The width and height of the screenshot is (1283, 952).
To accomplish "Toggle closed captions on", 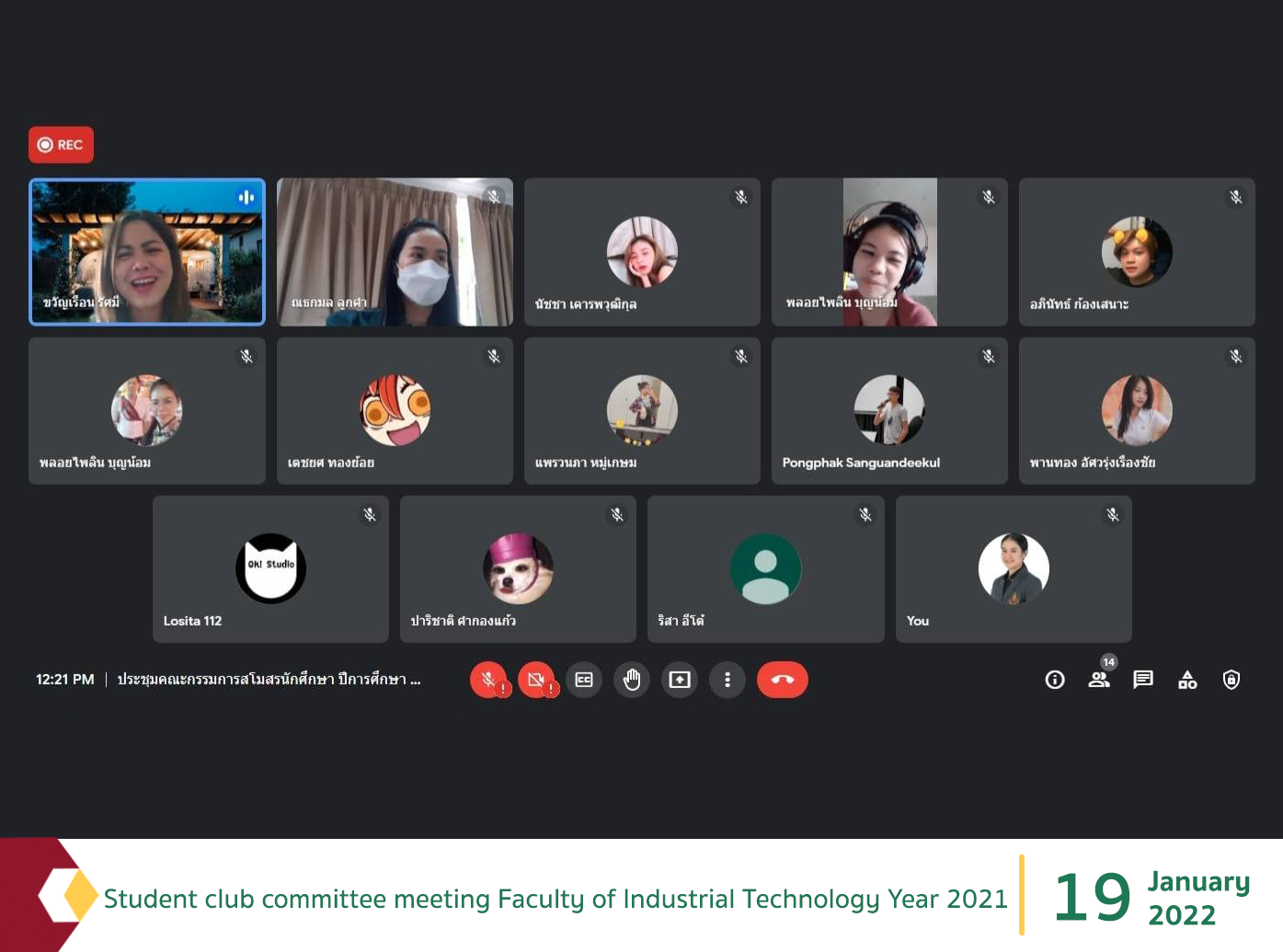I will [584, 680].
